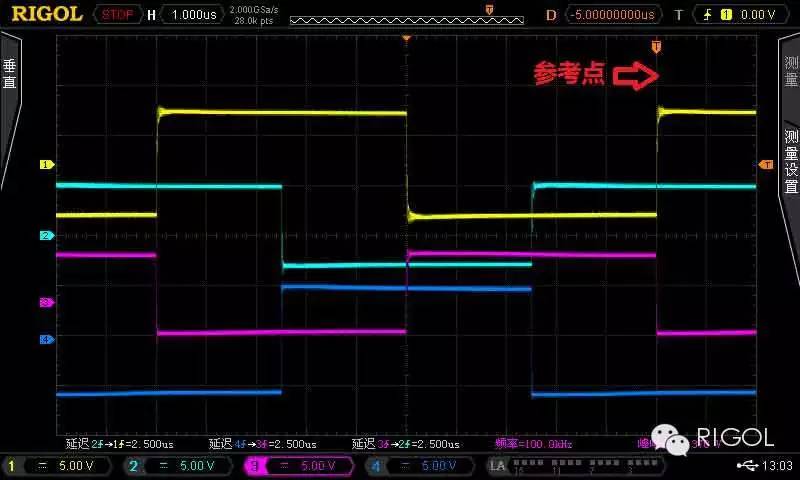
Task: Click the T trigger label in the top bar
Action: 679,15
